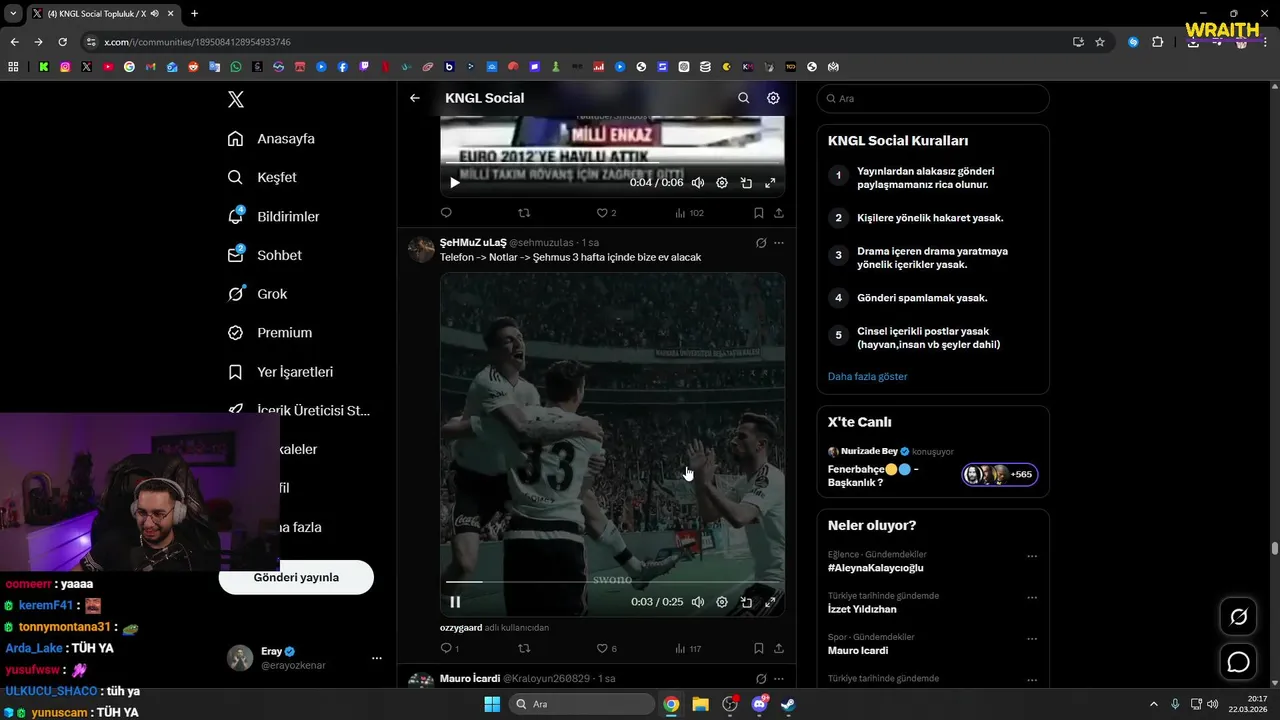The height and width of the screenshot is (720, 1280).
Task: Ask Grok about the ŞeHMuZ uLaŞ post
Action: coord(761,243)
